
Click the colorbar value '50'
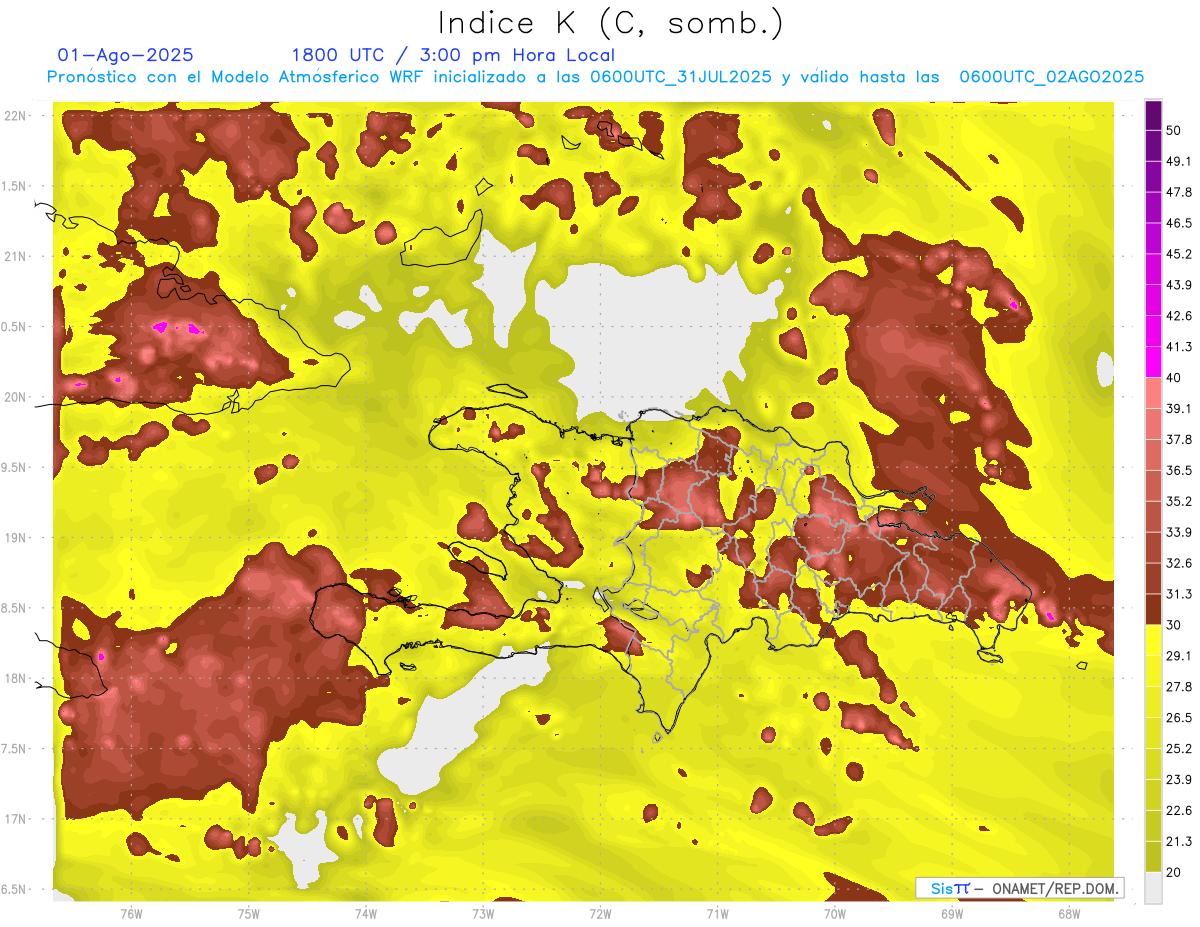pos(1174,130)
